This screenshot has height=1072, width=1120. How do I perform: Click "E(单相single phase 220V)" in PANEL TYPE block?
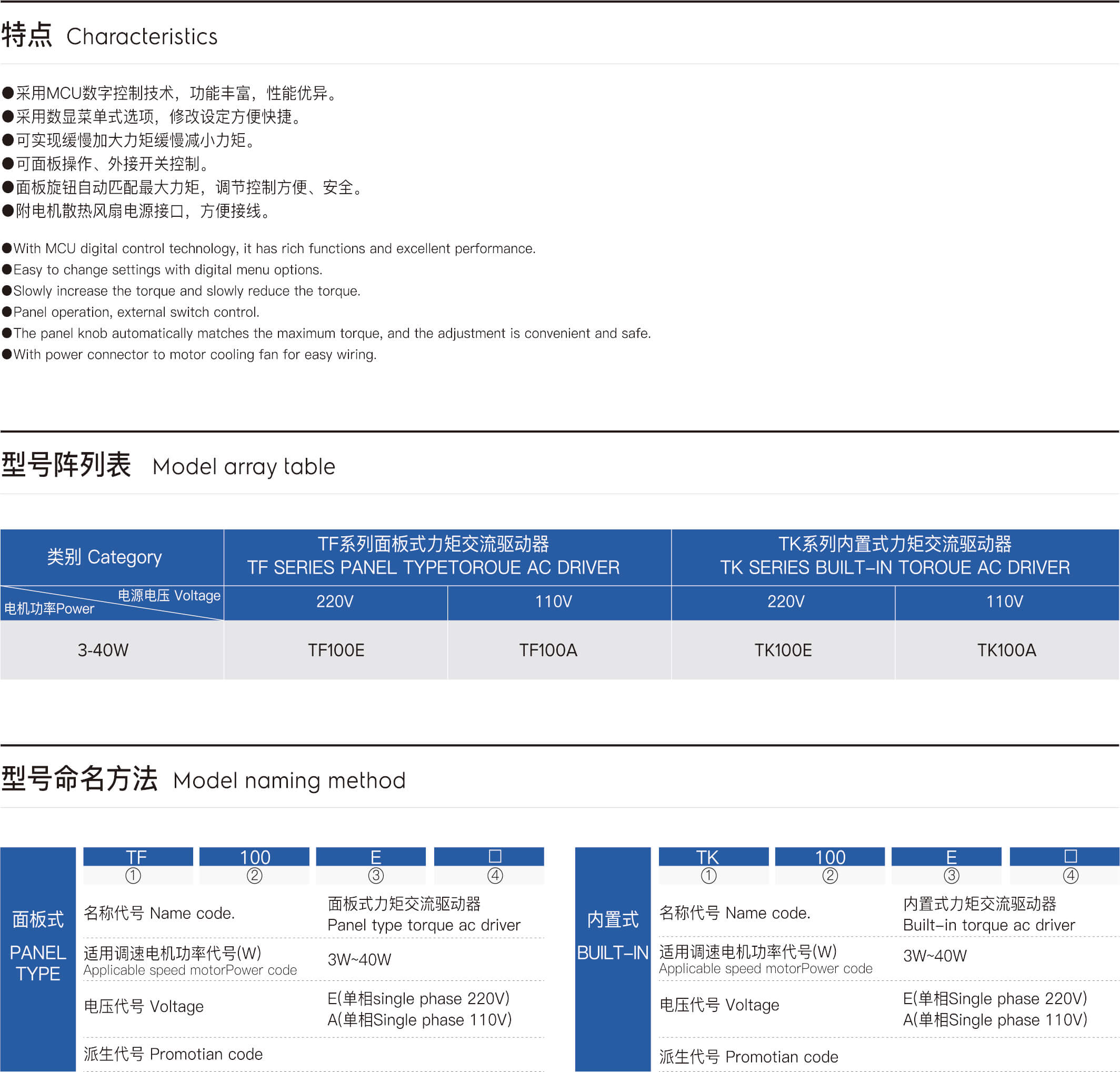[x=418, y=998]
